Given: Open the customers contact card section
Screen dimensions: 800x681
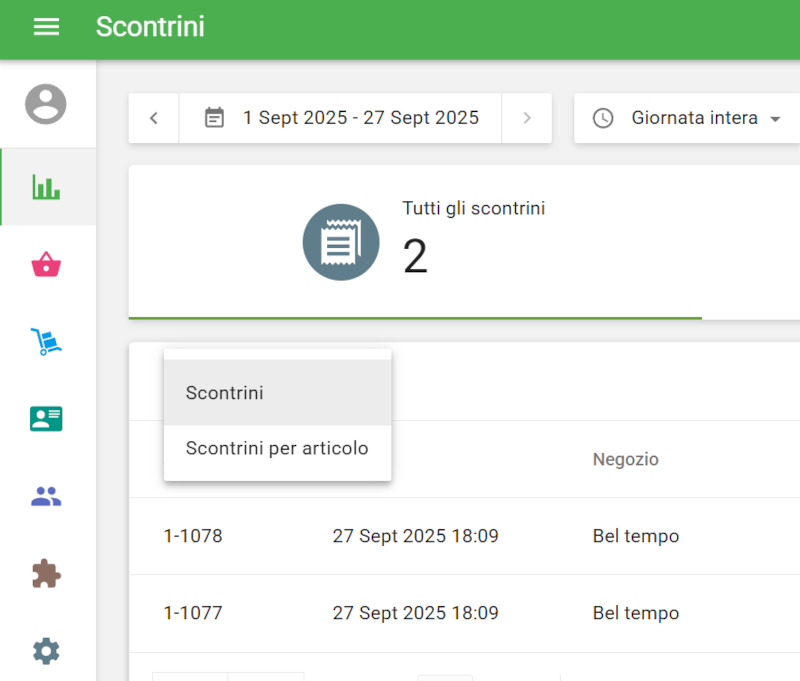Looking at the screenshot, I should 47,418.
